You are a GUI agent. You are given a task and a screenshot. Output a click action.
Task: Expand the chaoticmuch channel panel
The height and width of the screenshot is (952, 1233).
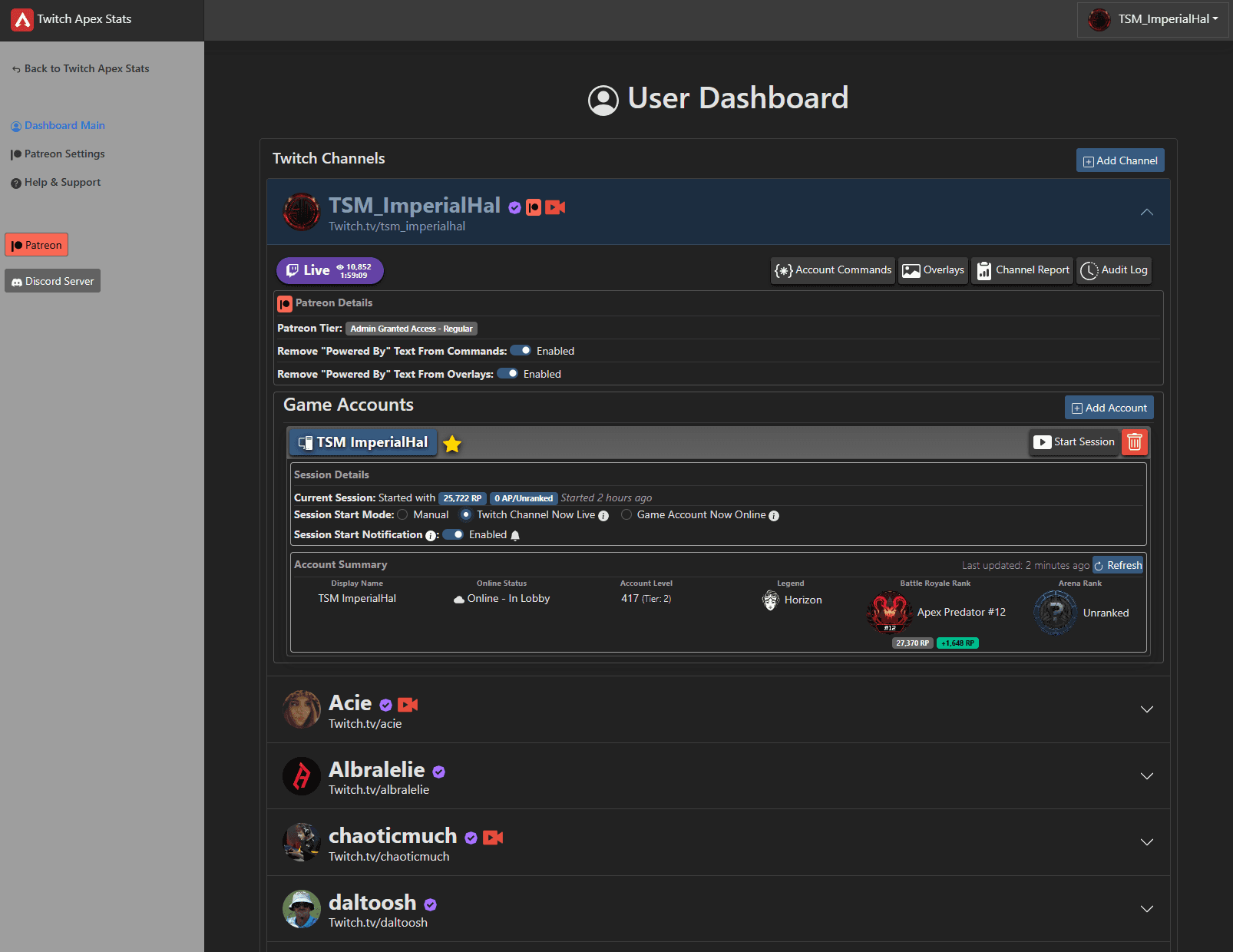1147,842
